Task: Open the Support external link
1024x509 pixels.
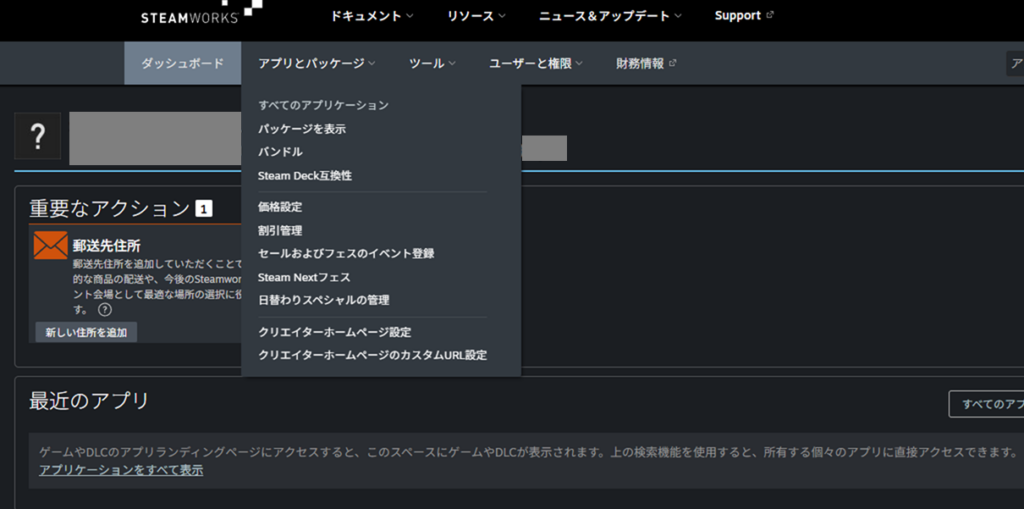Action: pyautogui.click(x=744, y=16)
